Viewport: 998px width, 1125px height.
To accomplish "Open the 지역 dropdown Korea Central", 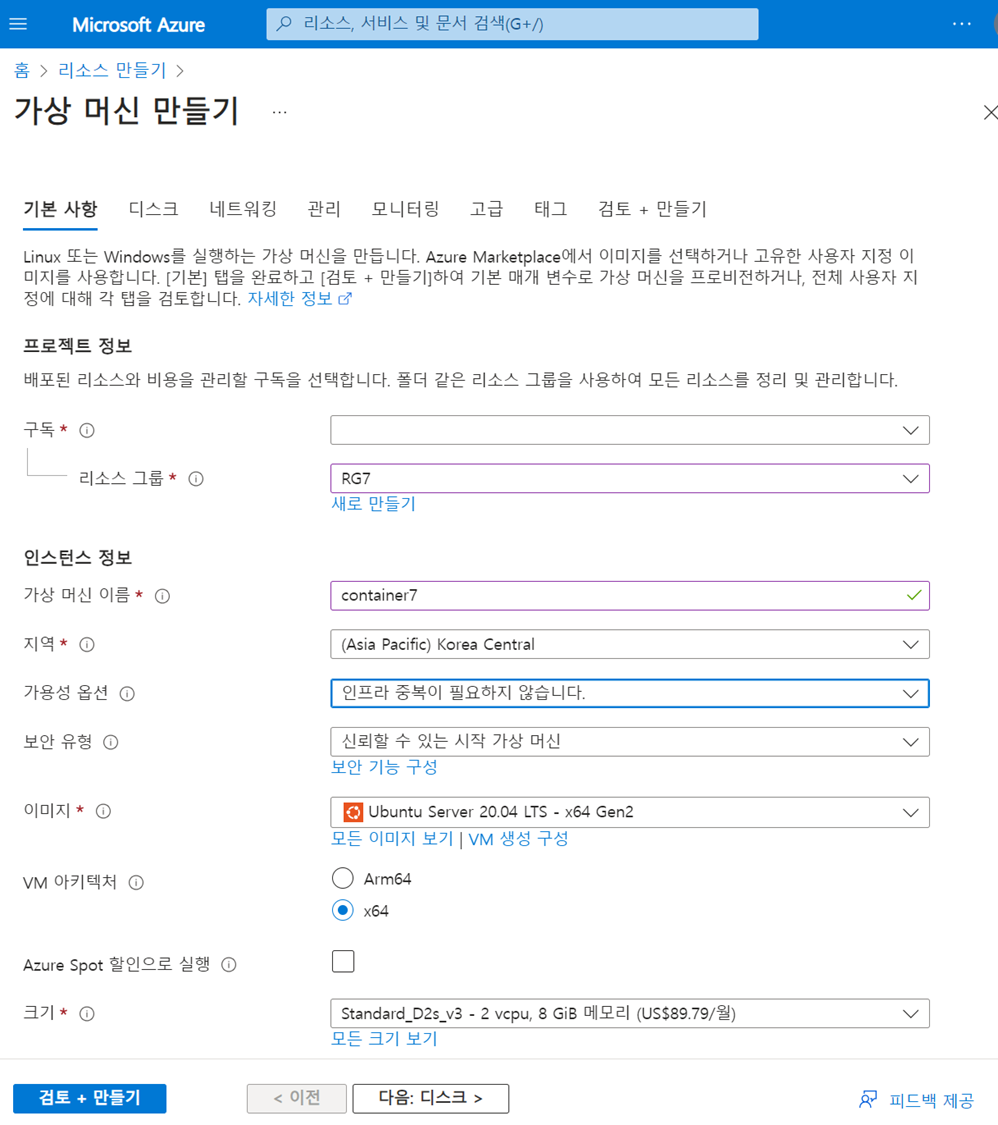I will click(x=630, y=644).
